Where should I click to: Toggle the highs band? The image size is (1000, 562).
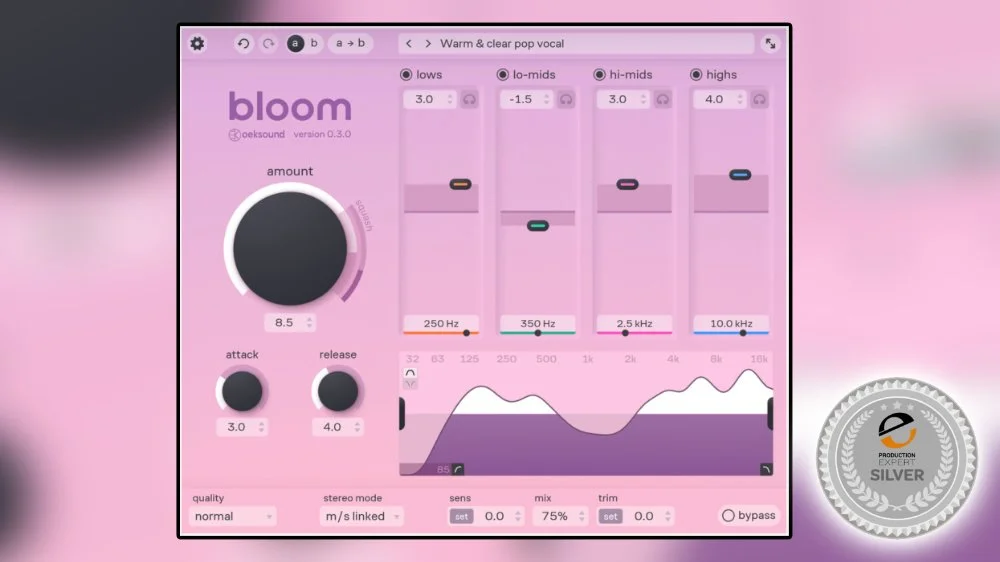[696, 75]
